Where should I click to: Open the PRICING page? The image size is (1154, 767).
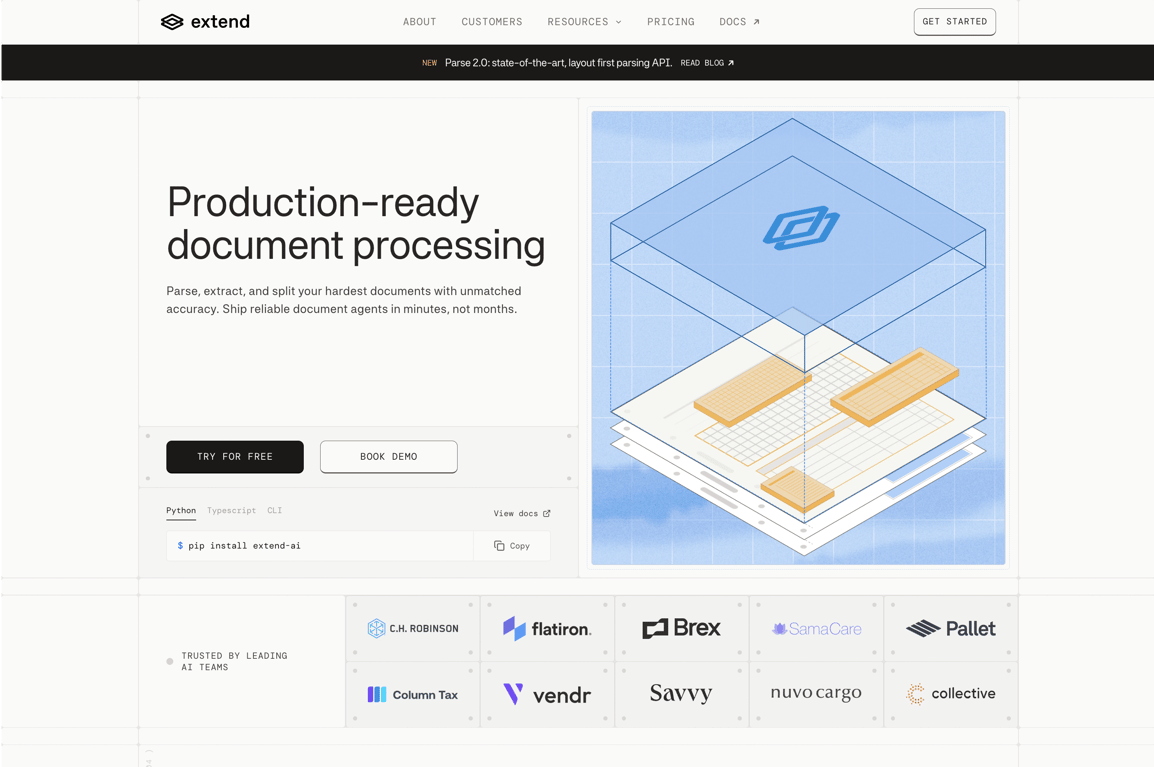670,22
